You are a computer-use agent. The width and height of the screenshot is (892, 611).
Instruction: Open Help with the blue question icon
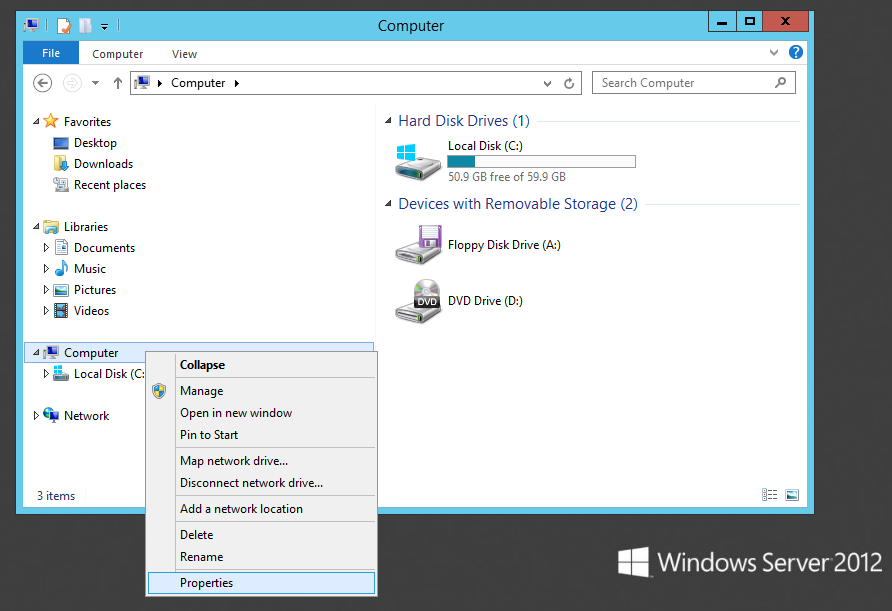point(796,52)
